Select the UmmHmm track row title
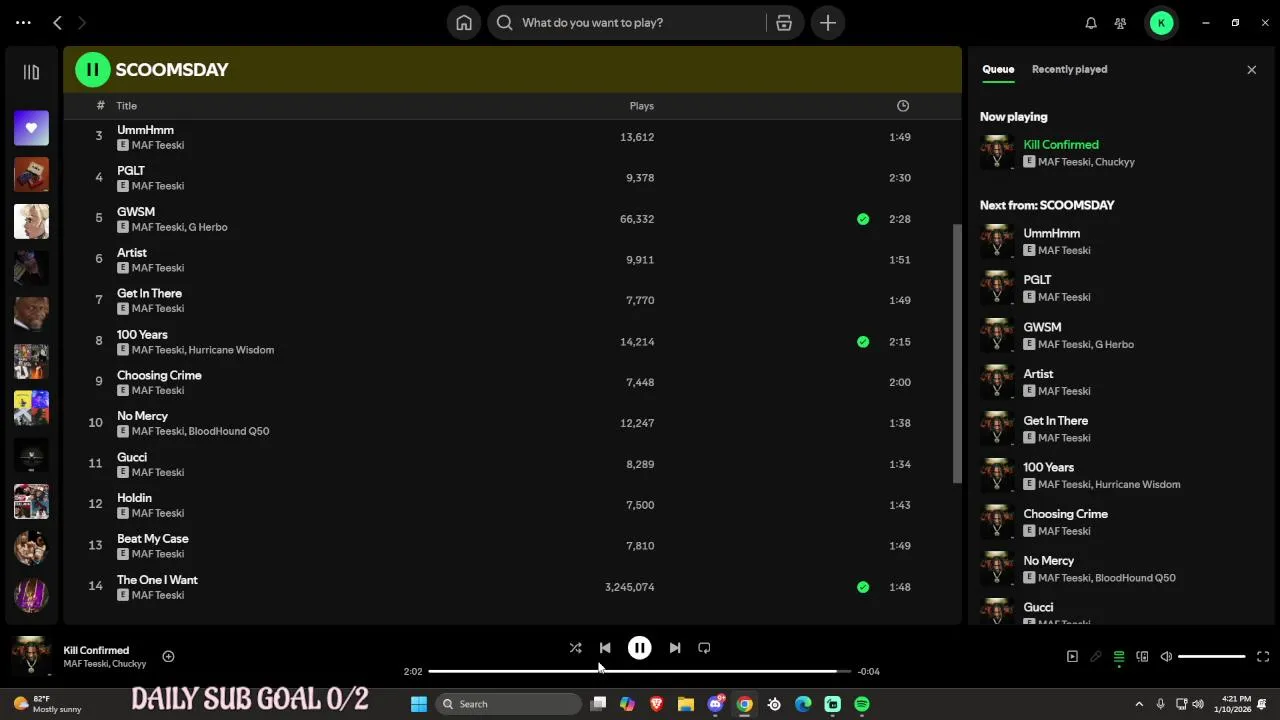The height and width of the screenshot is (720, 1280). tap(145, 130)
